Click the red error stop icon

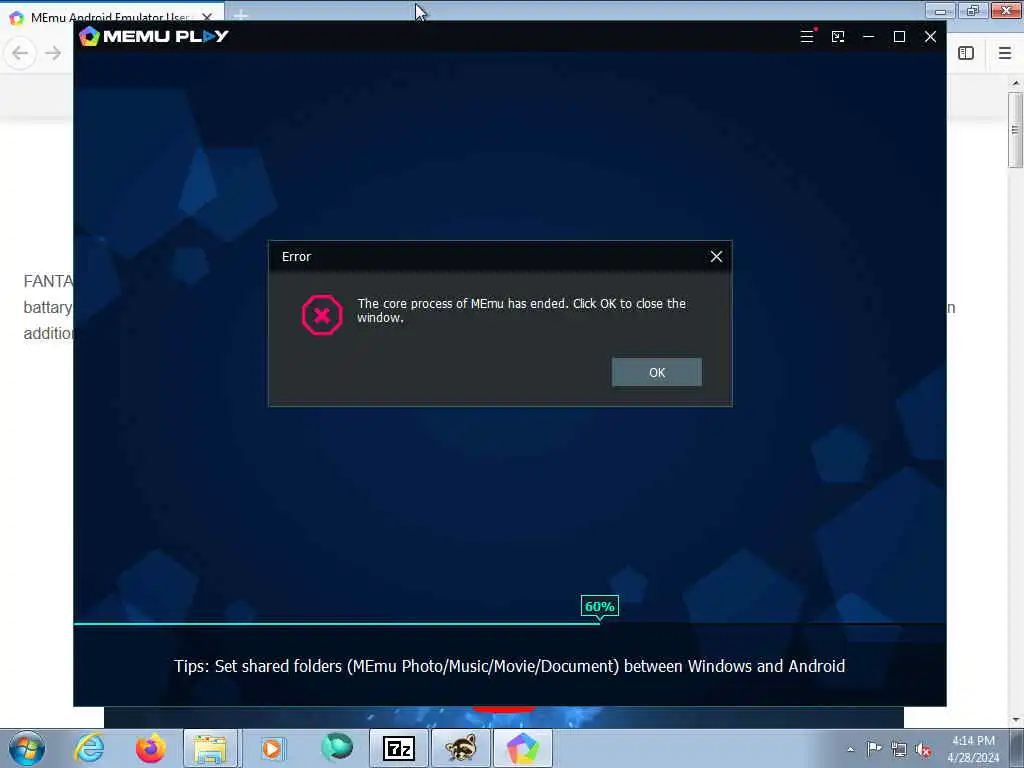click(322, 315)
